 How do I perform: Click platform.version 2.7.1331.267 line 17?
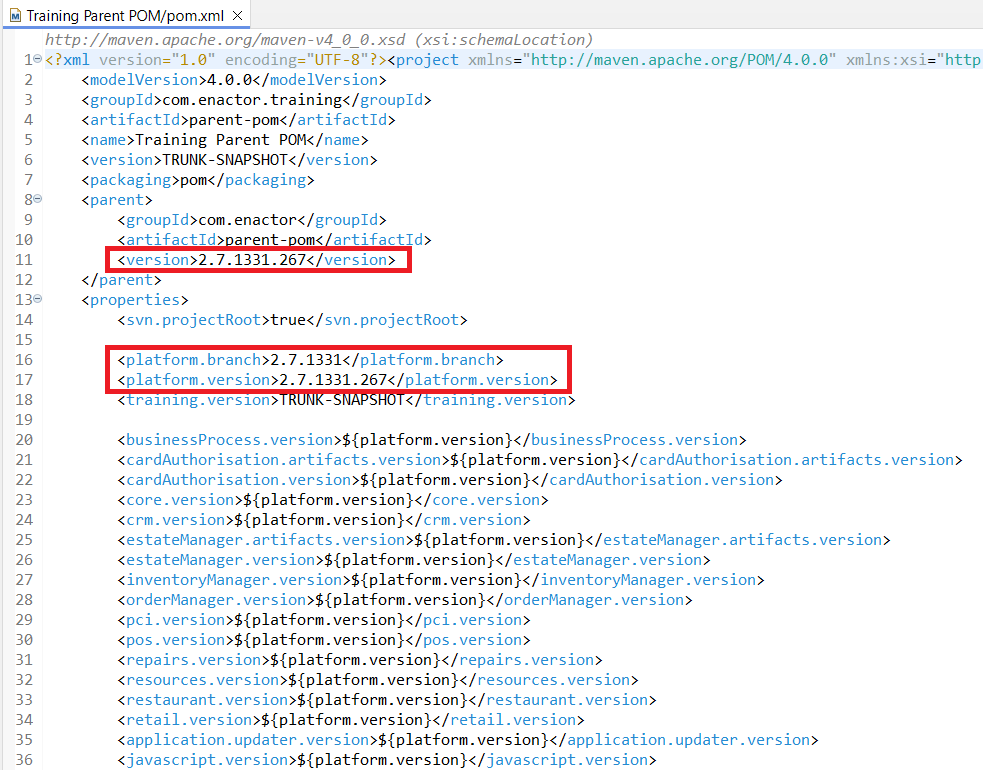[x=337, y=380]
